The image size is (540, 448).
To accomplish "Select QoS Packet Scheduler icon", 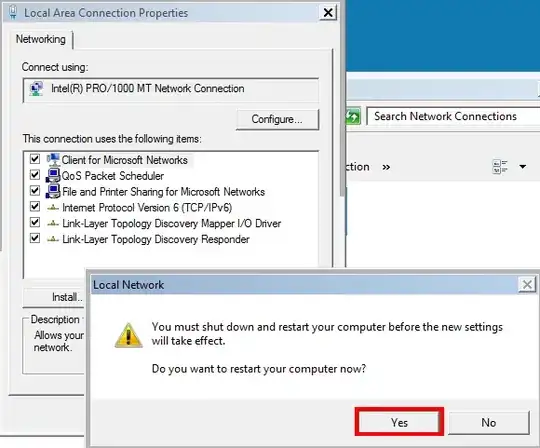I will click(53, 175).
